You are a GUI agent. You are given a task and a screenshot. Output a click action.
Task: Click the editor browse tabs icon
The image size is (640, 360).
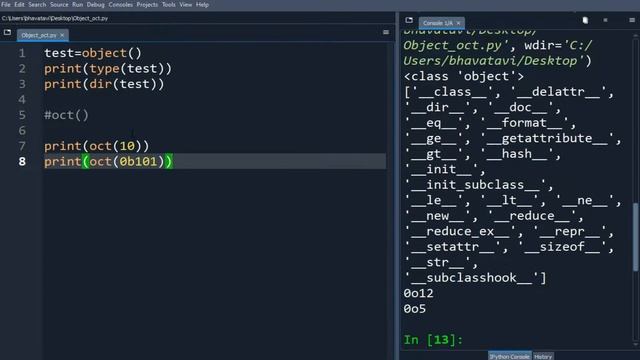[7, 32]
